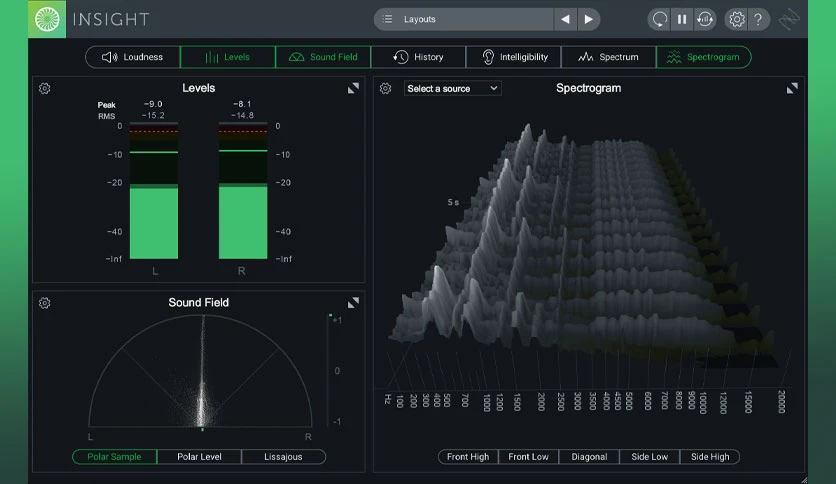Open the help question mark
The image size is (836, 484).
(x=758, y=19)
